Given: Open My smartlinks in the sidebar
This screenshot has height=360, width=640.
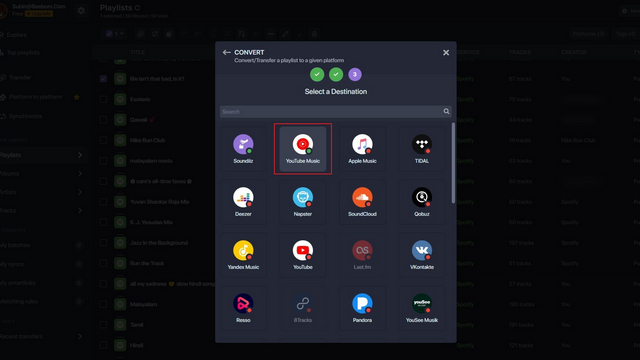Looking at the screenshot, I should (18, 283).
